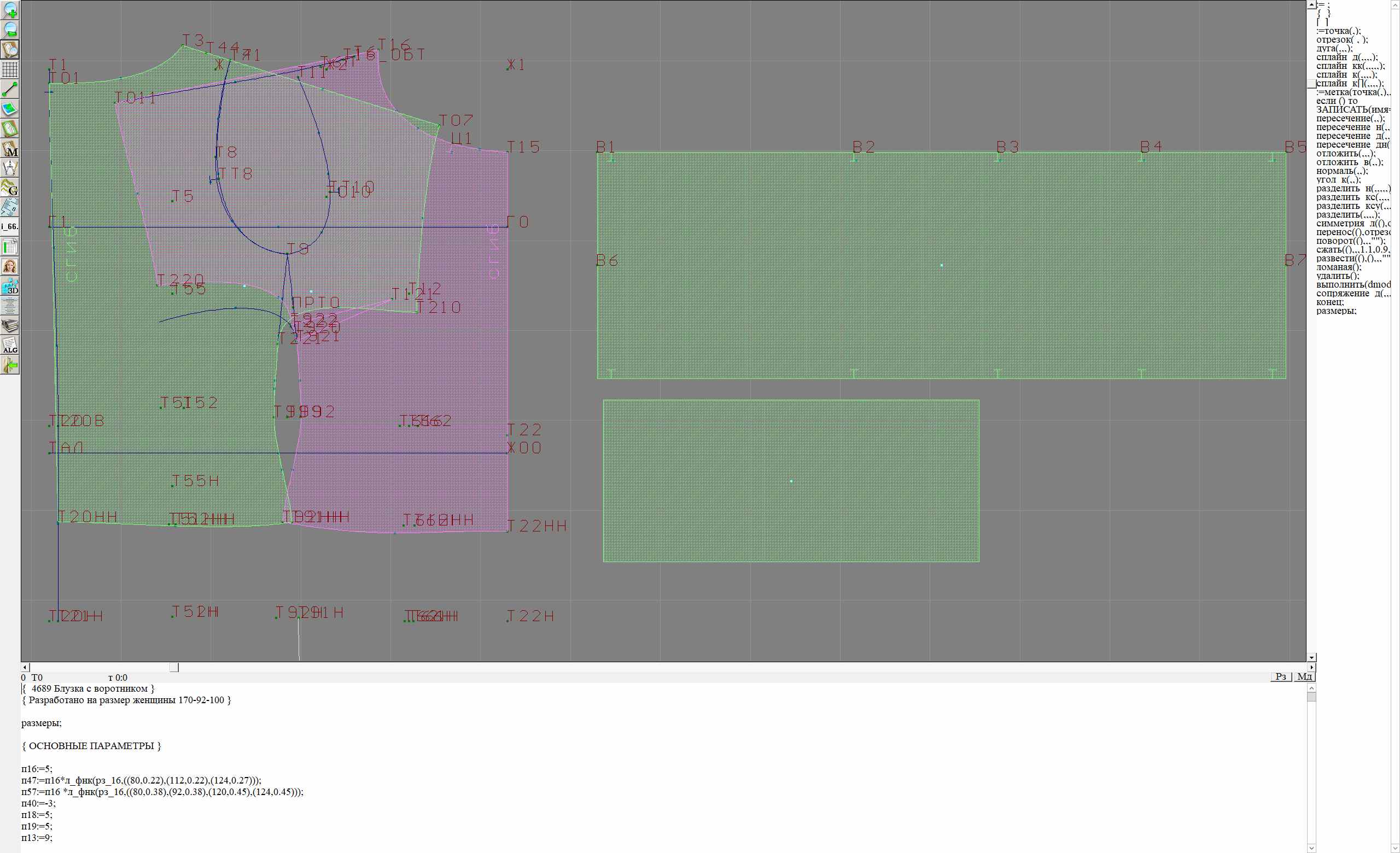The height and width of the screenshot is (853, 1400).
Task: Insert 'отрезок( , );' command from list
Action: 1341,40
